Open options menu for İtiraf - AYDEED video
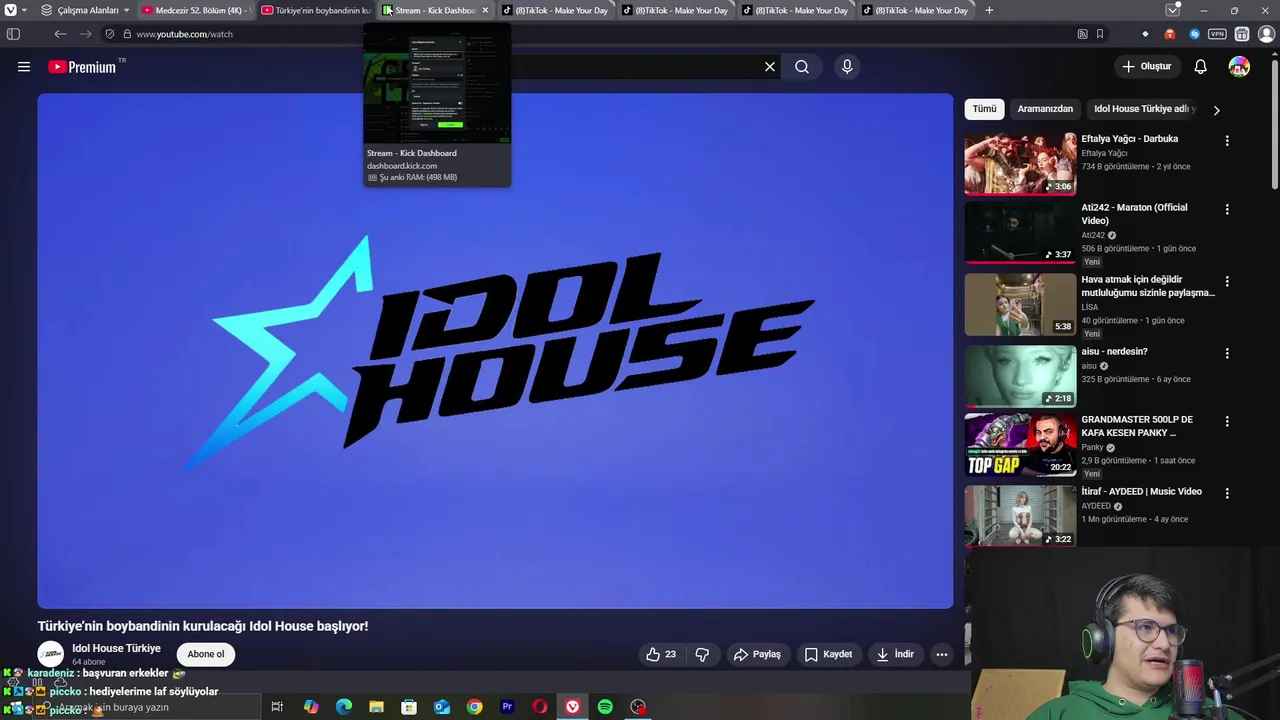The height and width of the screenshot is (720, 1280). coord(1227,494)
